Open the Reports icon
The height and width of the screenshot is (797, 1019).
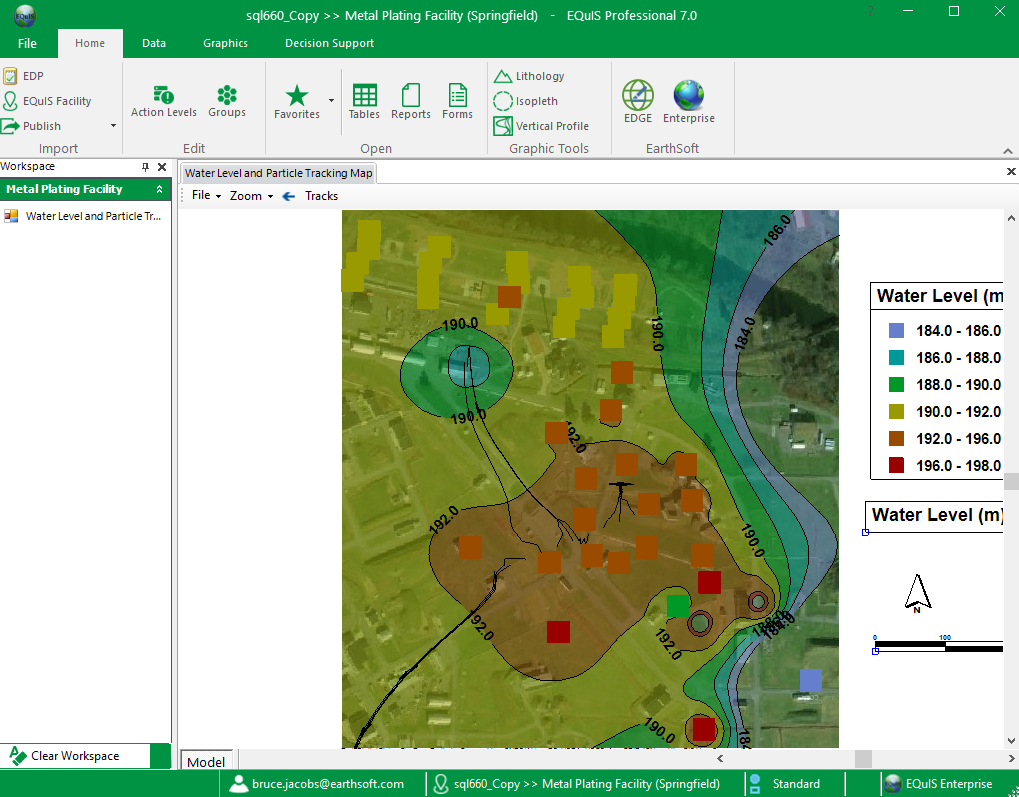click(410, 100)
